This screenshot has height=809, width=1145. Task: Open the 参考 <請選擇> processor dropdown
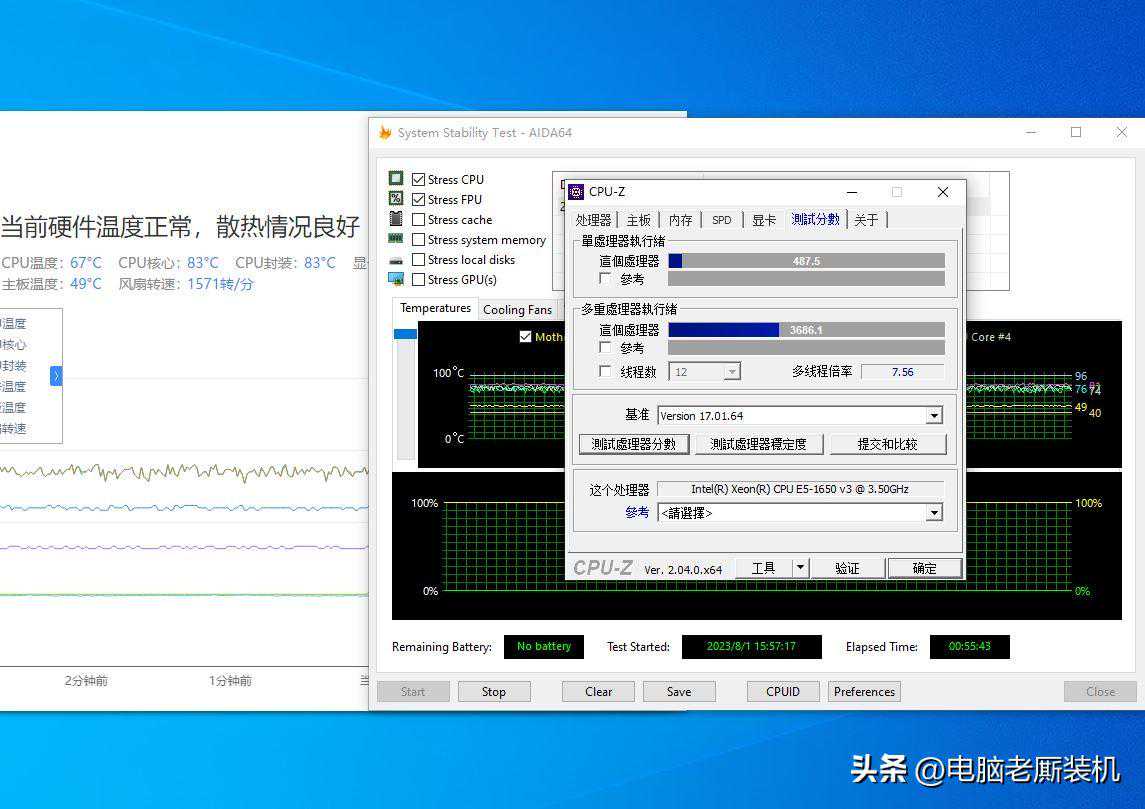coord(934,513)
